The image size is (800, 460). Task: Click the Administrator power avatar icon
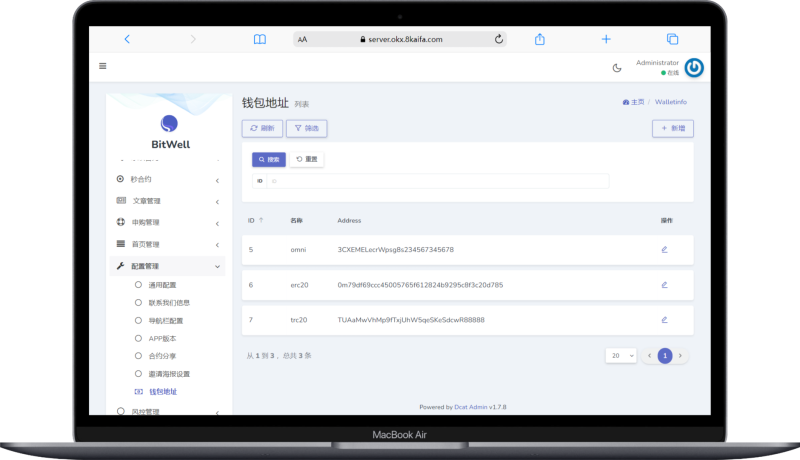click(x=693, y=67)
